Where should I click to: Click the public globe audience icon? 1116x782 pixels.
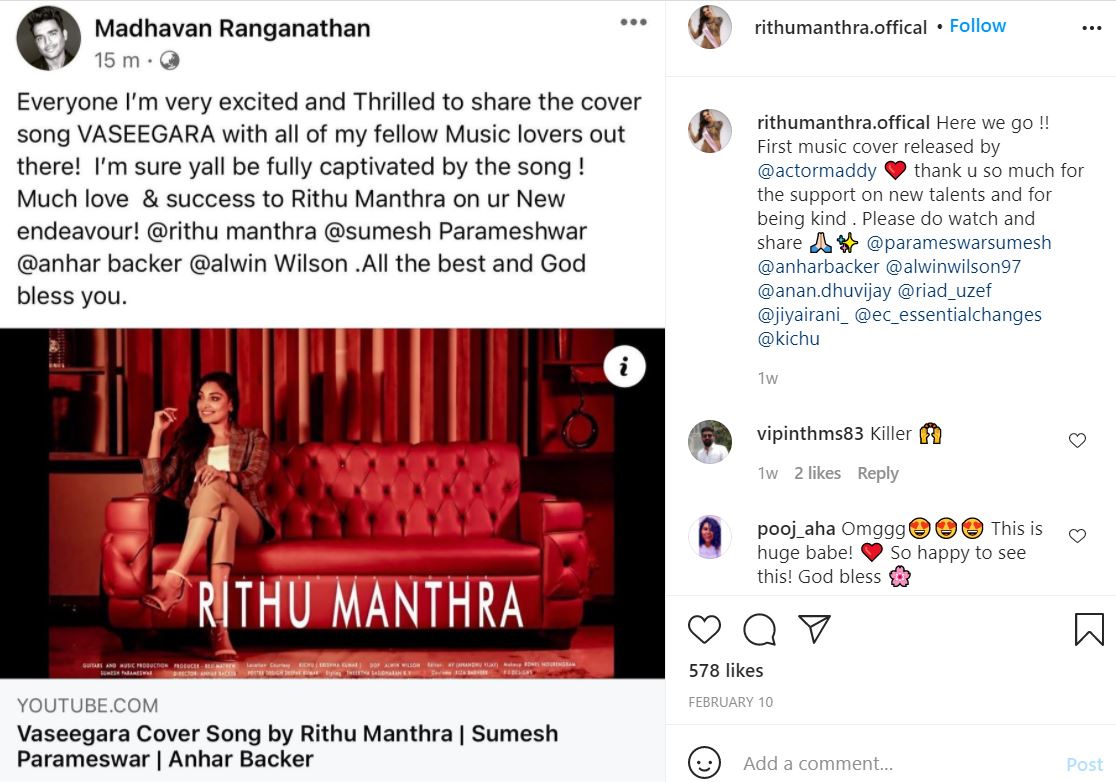169,60
